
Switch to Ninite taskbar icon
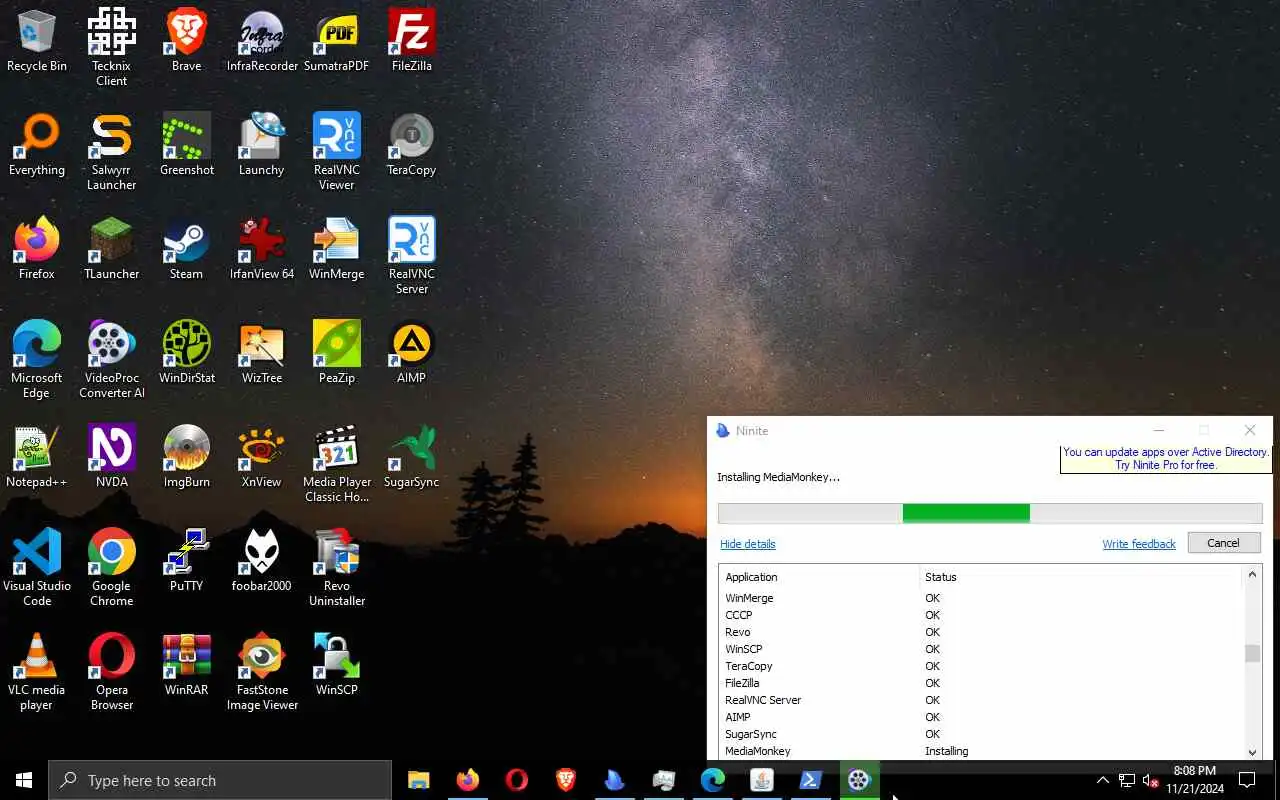click(x=614, y=780)
